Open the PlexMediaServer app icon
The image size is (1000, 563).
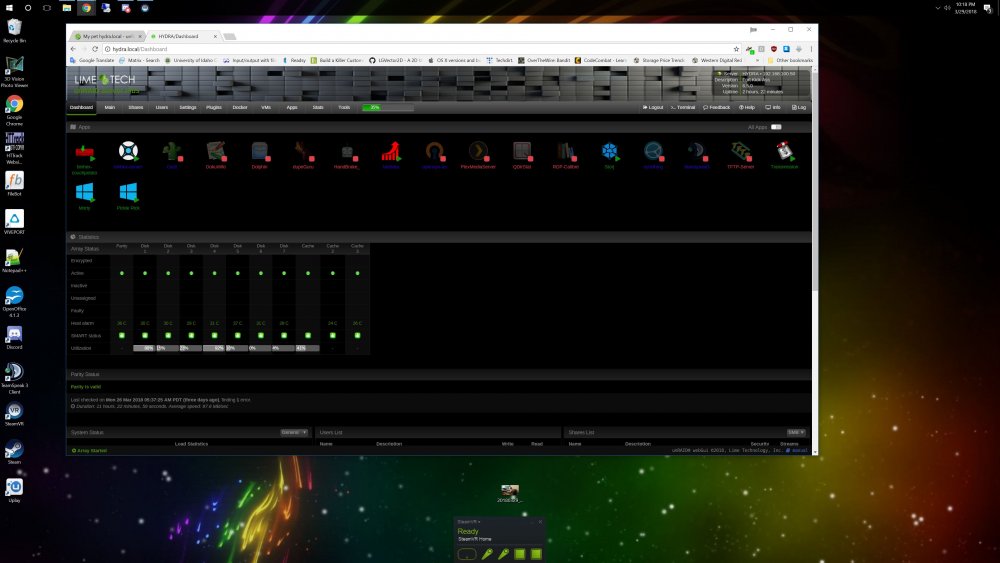coord(478,151)
